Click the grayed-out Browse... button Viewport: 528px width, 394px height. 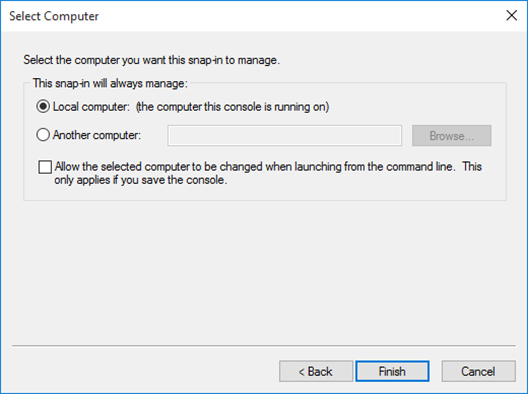[x=452, y=136]
